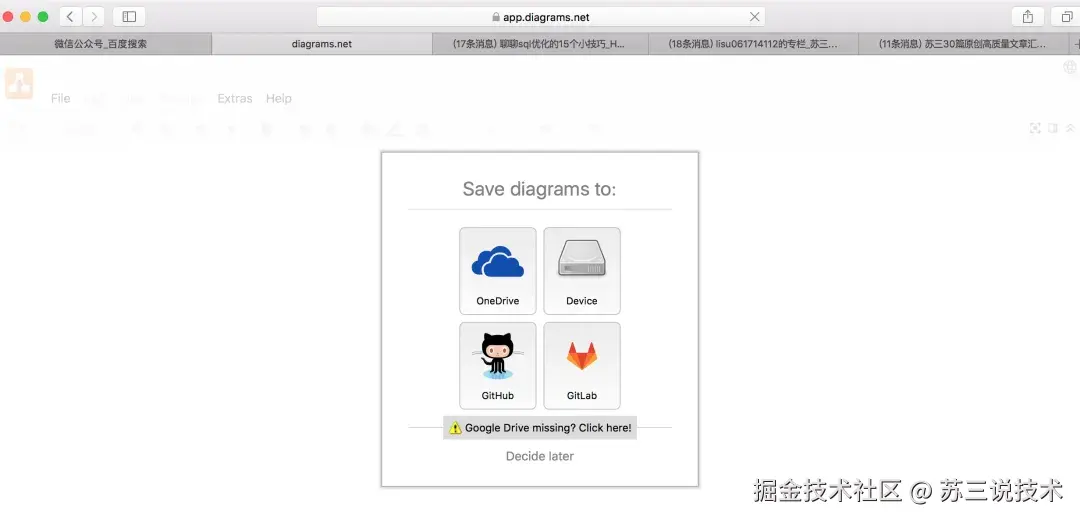The height and width of the screenshot is (521, 1080).
Task: Click the app.diagrams.net address bar
Action: coord(540,17)
